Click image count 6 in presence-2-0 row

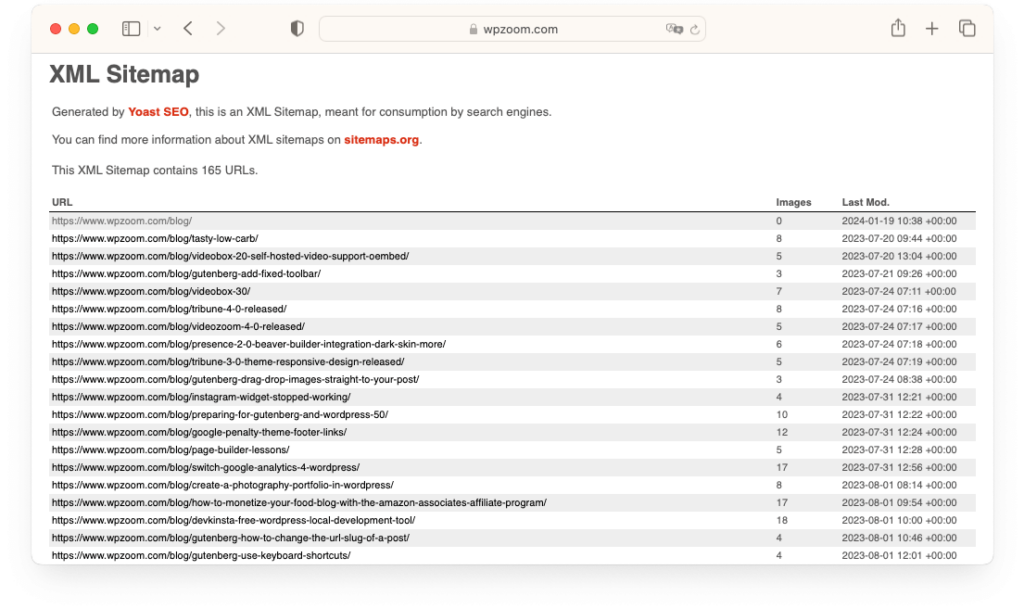click(x=779, y=344)
